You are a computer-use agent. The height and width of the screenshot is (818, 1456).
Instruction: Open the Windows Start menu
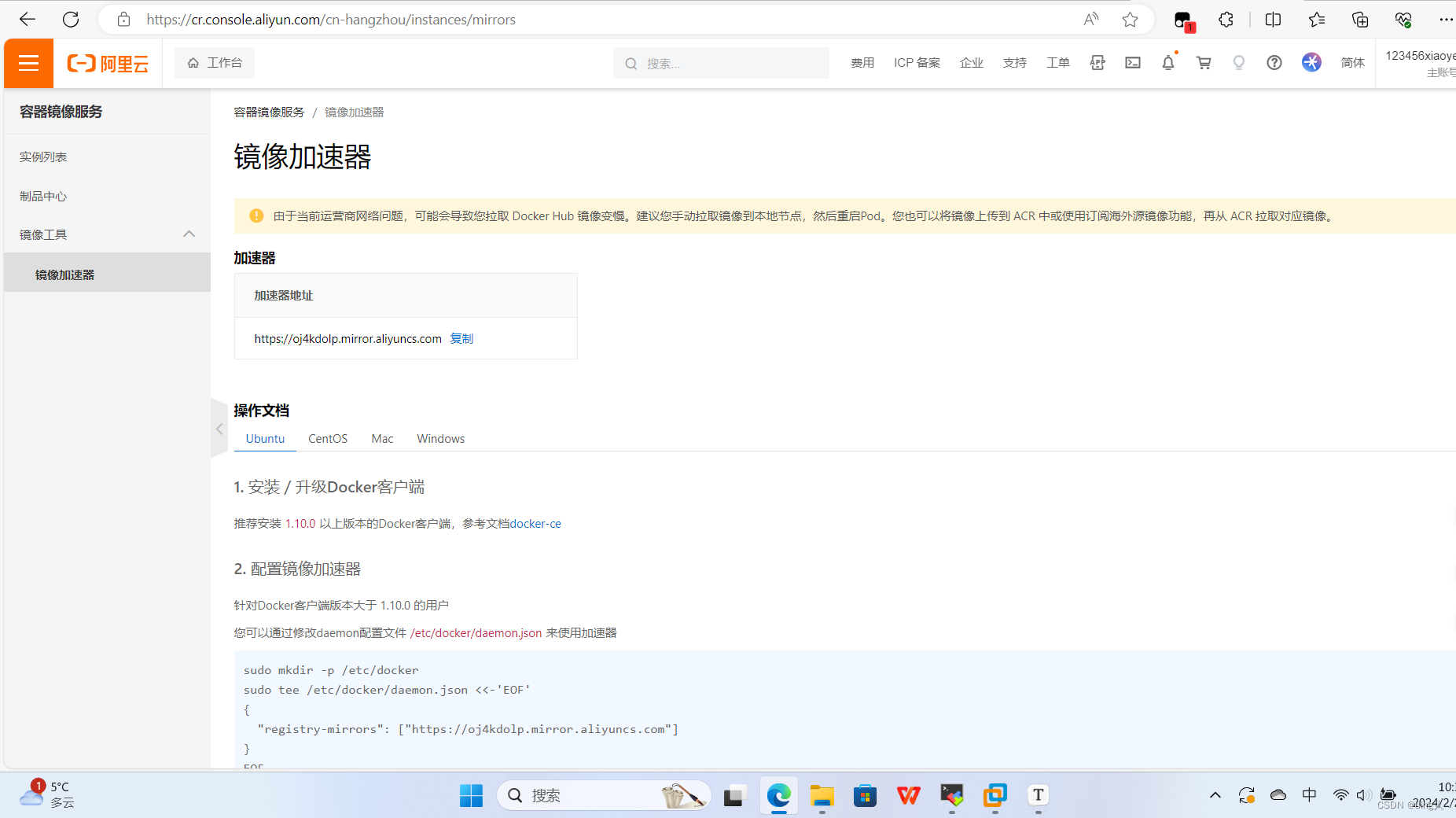(471, 796)
